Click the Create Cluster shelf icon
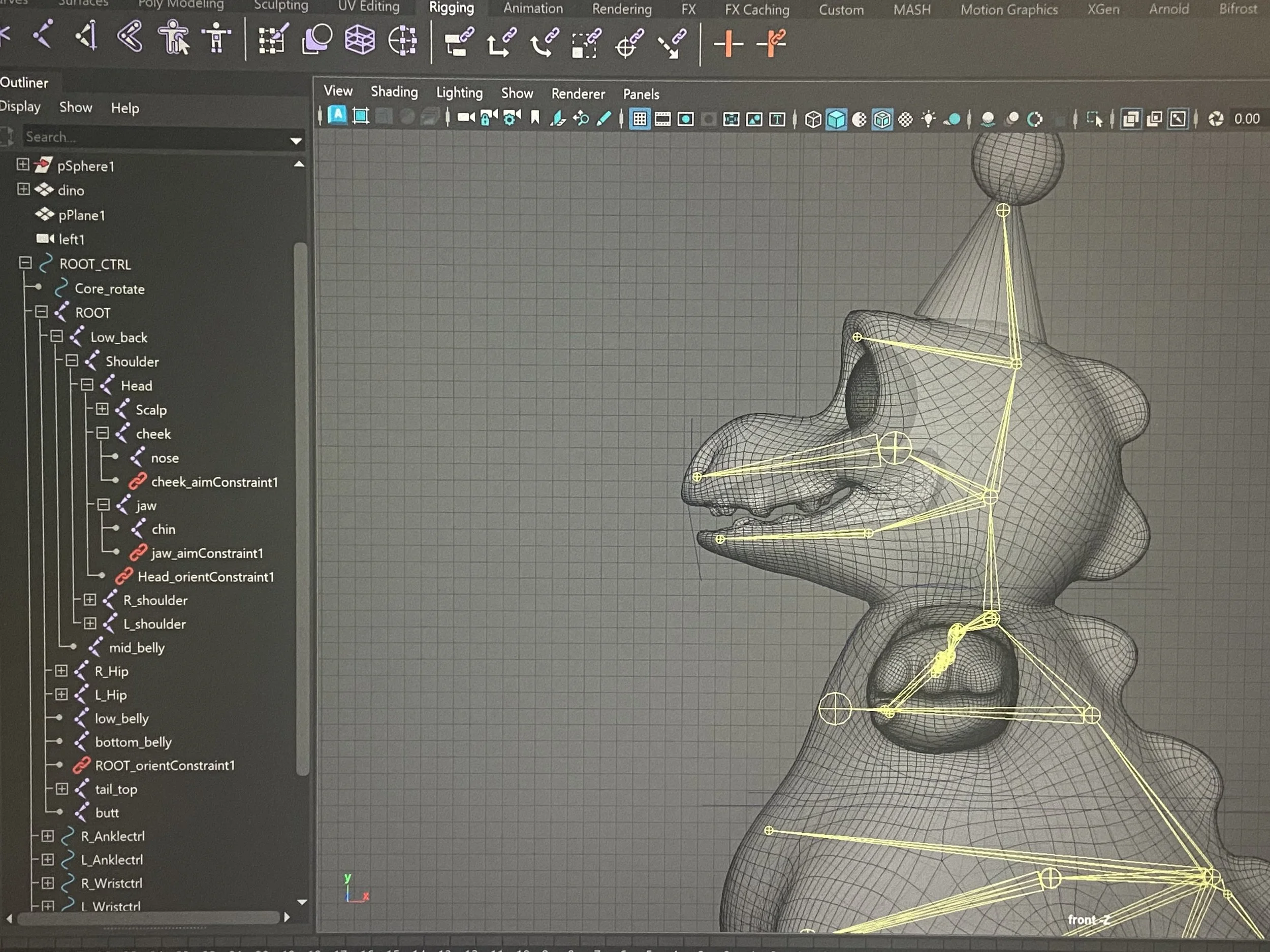The image size is (1270, 952). click(402, 41)
